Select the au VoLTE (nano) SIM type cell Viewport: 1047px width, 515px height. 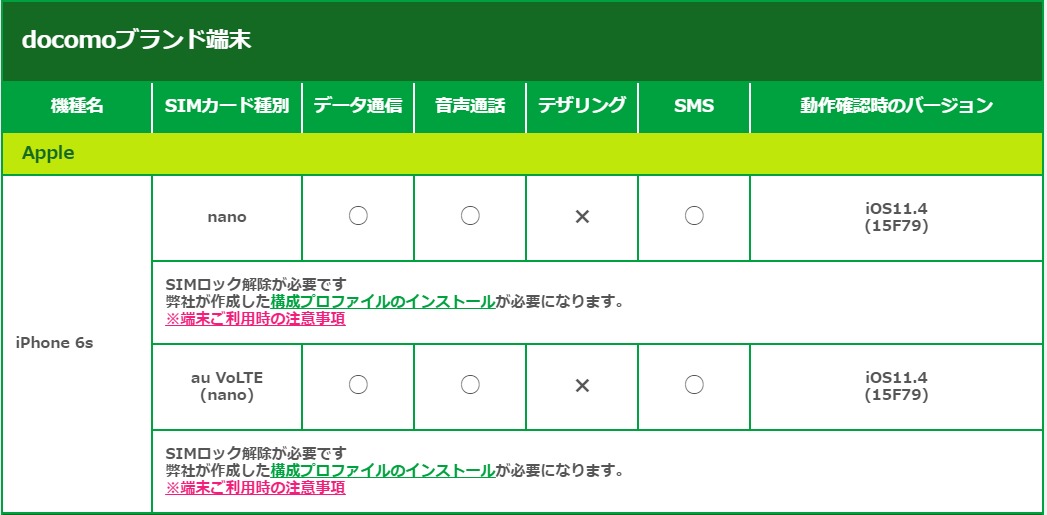[x=227, y=386]
